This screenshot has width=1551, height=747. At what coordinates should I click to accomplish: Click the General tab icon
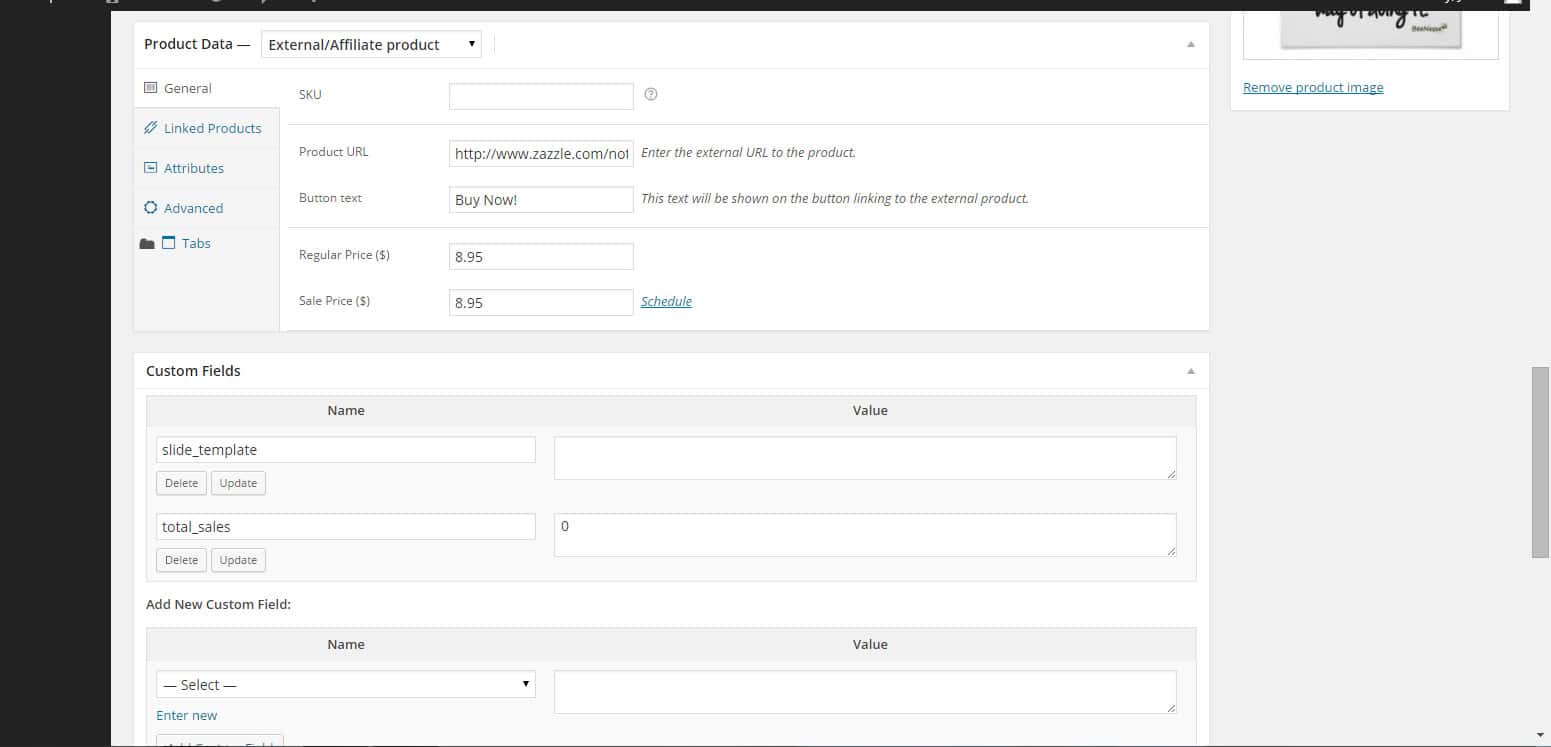coord(151,88)
